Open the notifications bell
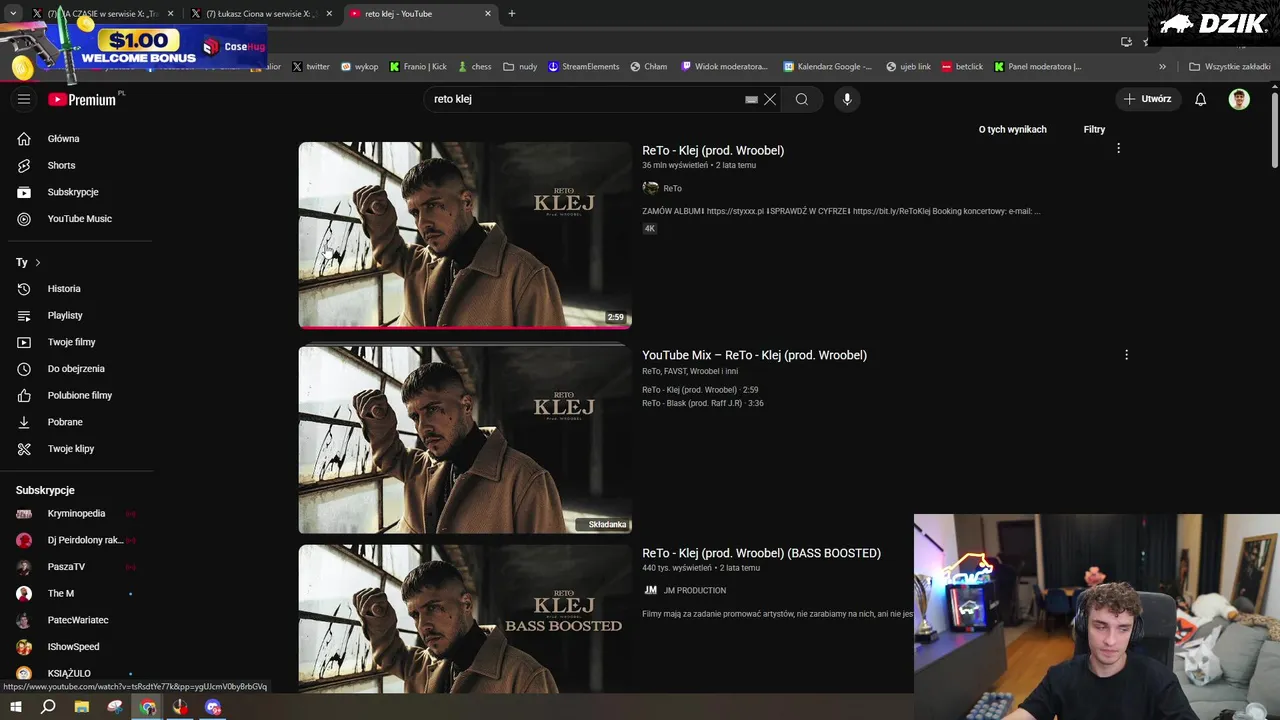The height and width of the screenshot is (720, 1280). 1201,99
